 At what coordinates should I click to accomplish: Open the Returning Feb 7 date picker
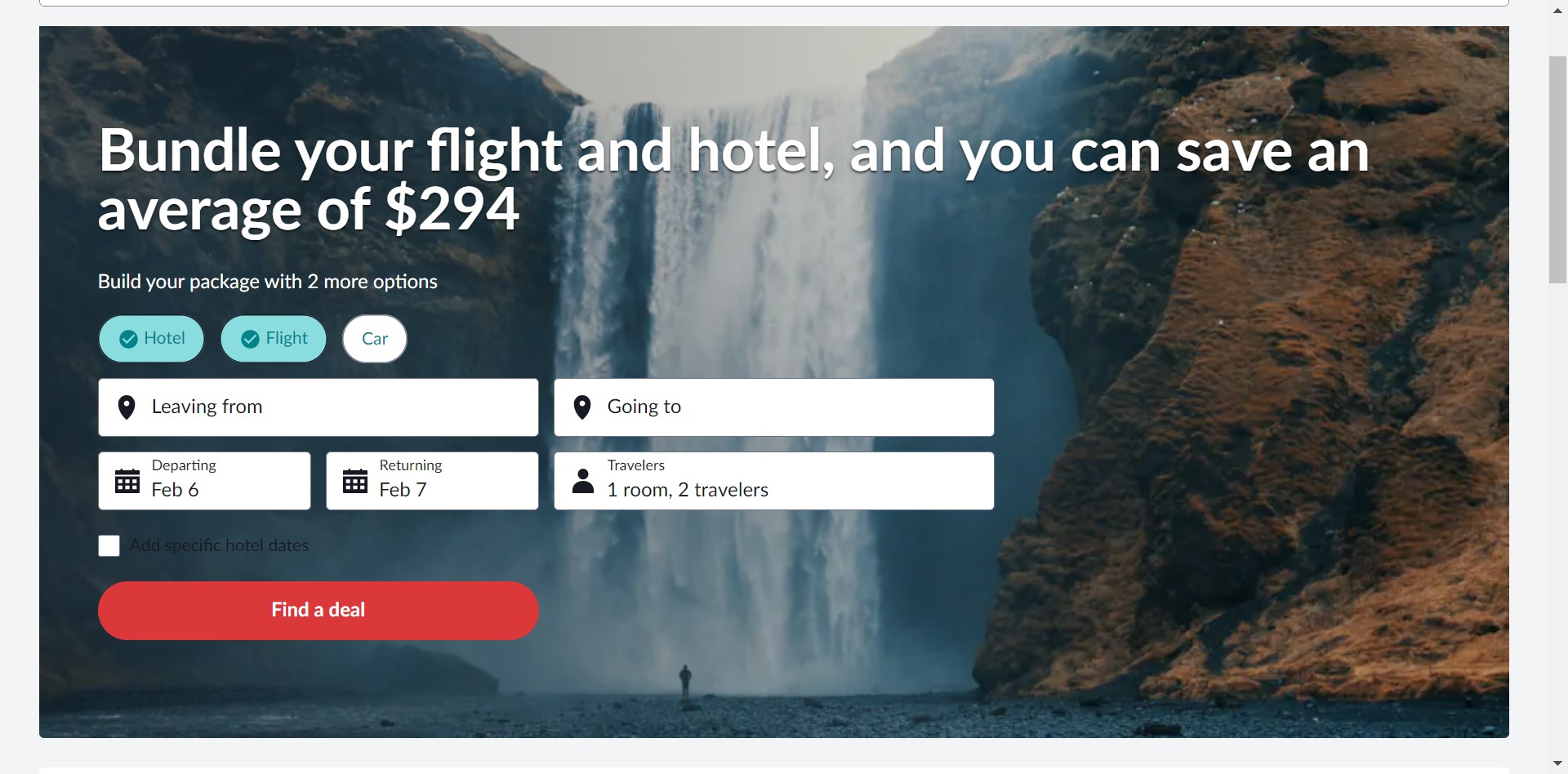(433, 481)
